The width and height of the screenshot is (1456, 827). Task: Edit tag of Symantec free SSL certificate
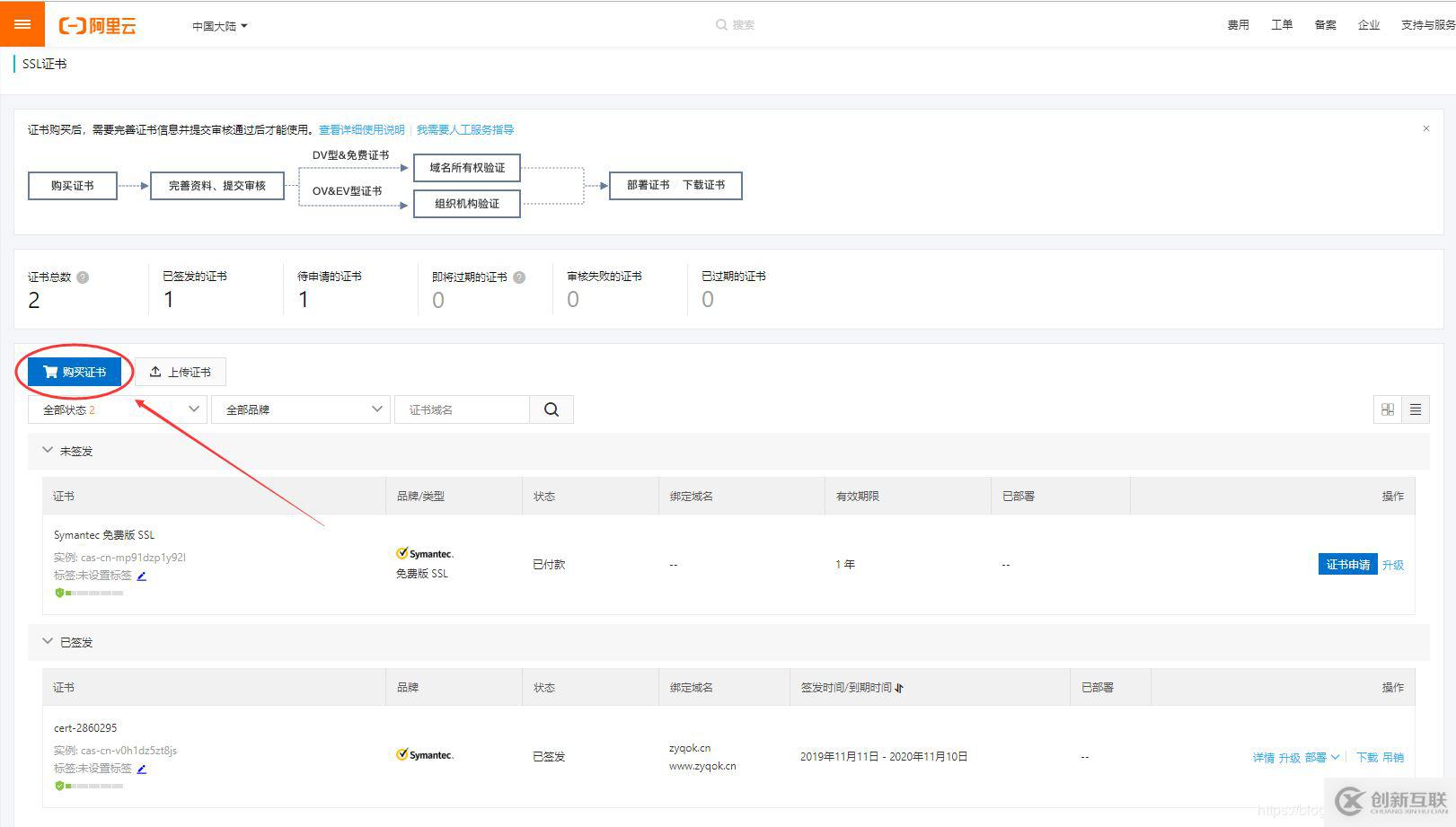pyautogui.click(x=141, y=576)
